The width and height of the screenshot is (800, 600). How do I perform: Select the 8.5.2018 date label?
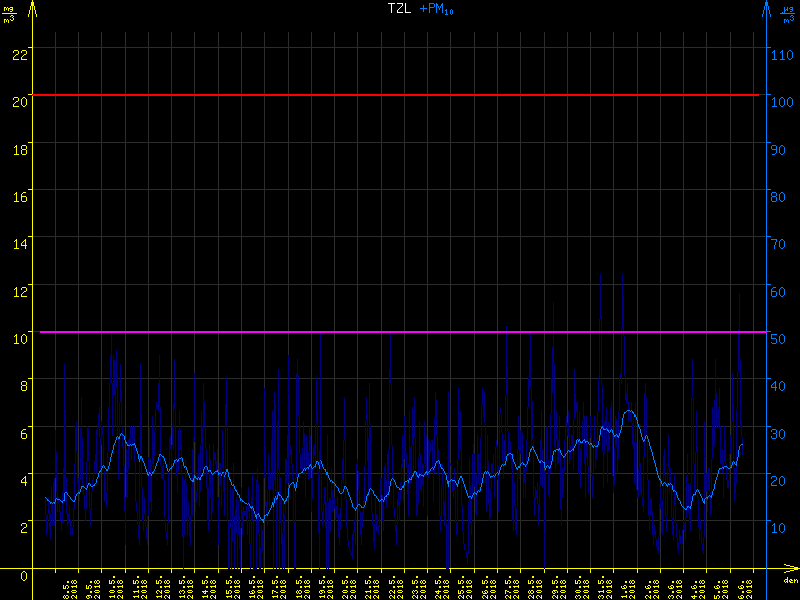pos(68,587)
